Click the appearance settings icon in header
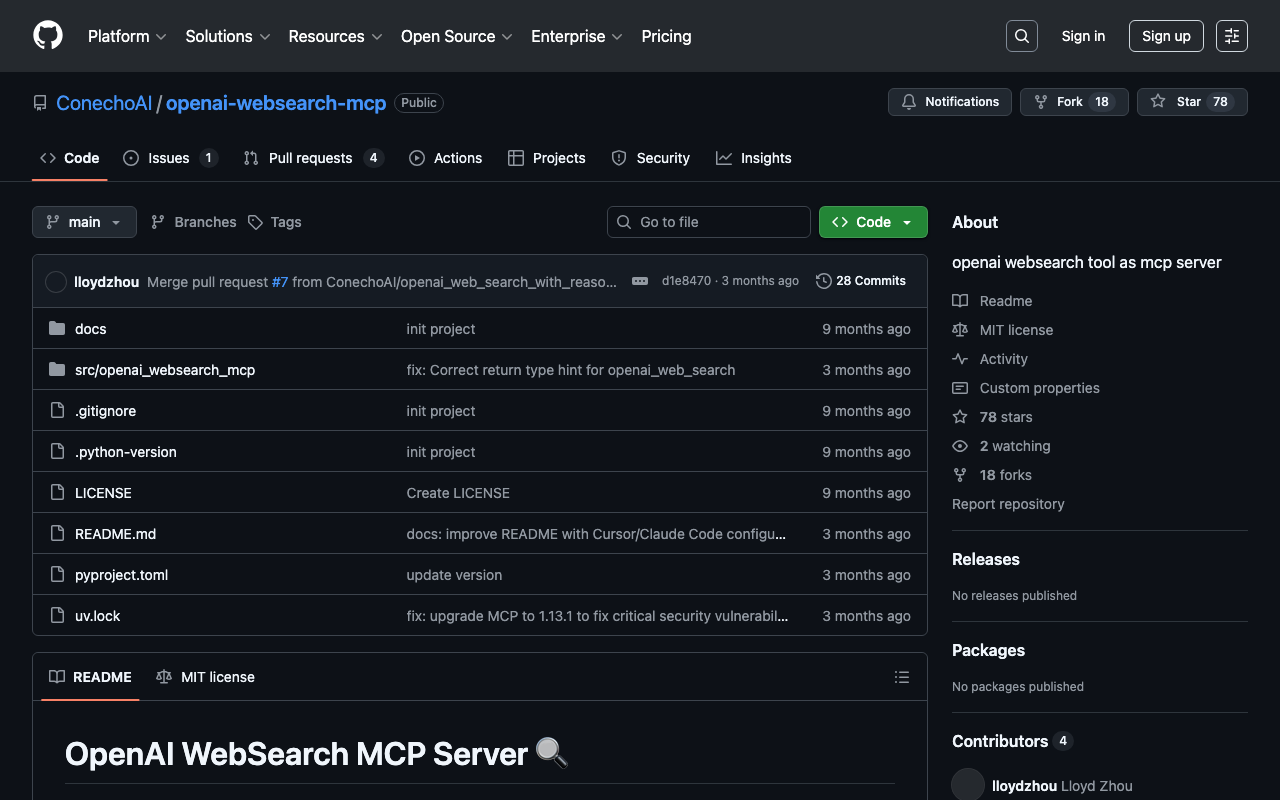Viewport: 1280px width, 800px height. (x=1231, y=36)
